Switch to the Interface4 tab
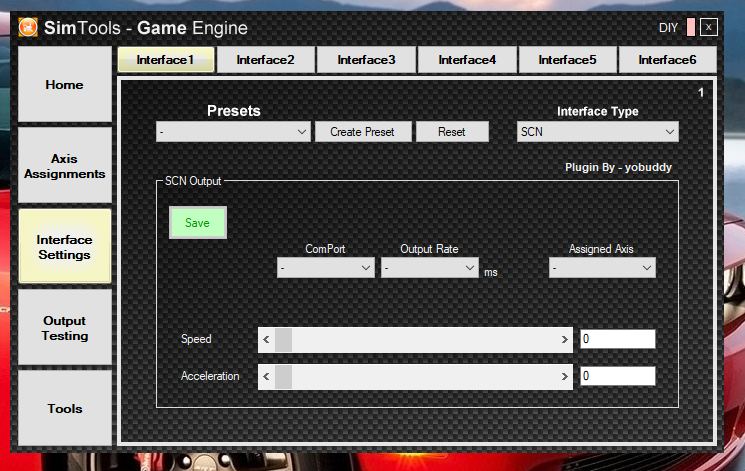The width and height of the screenshot is (745, 471). point(467,60)
